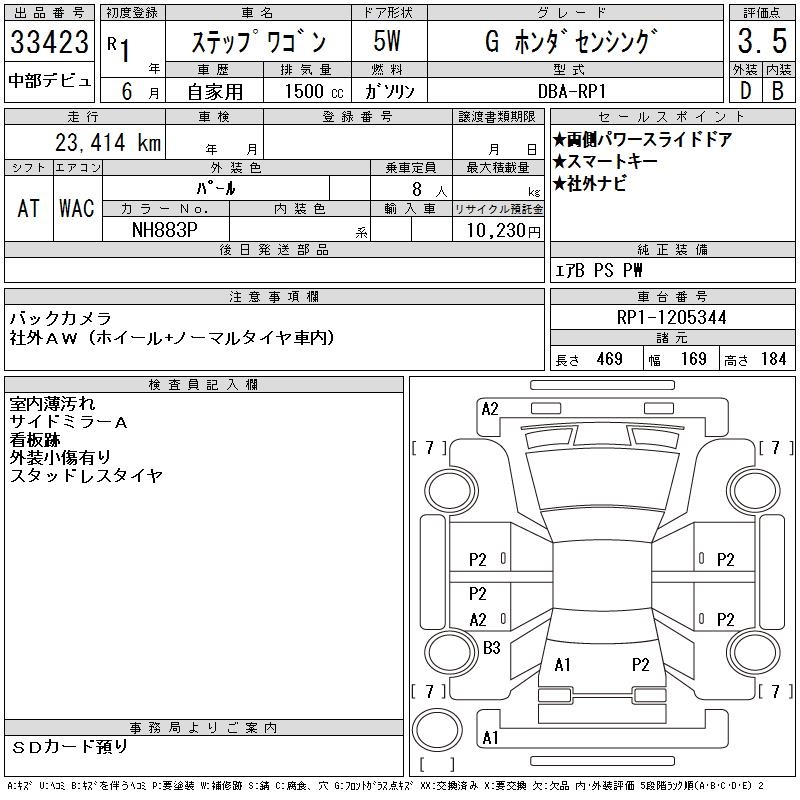Select the リサイクル預託金 header
This screenshot has height=800, width=800.
coord(498,209)
